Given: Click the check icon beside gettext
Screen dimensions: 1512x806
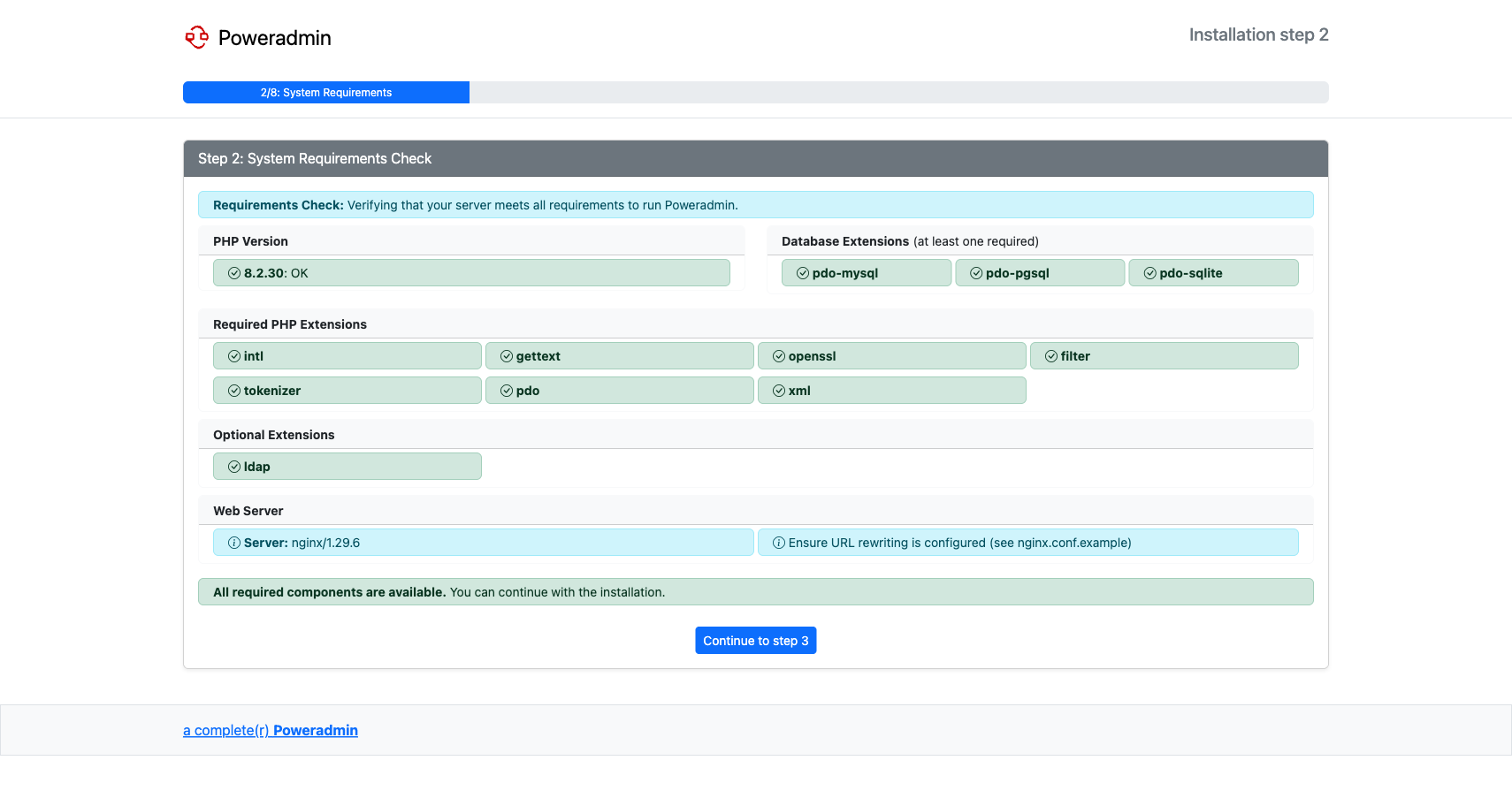Looking at the screenshot, I should click(x=507, y=356).
